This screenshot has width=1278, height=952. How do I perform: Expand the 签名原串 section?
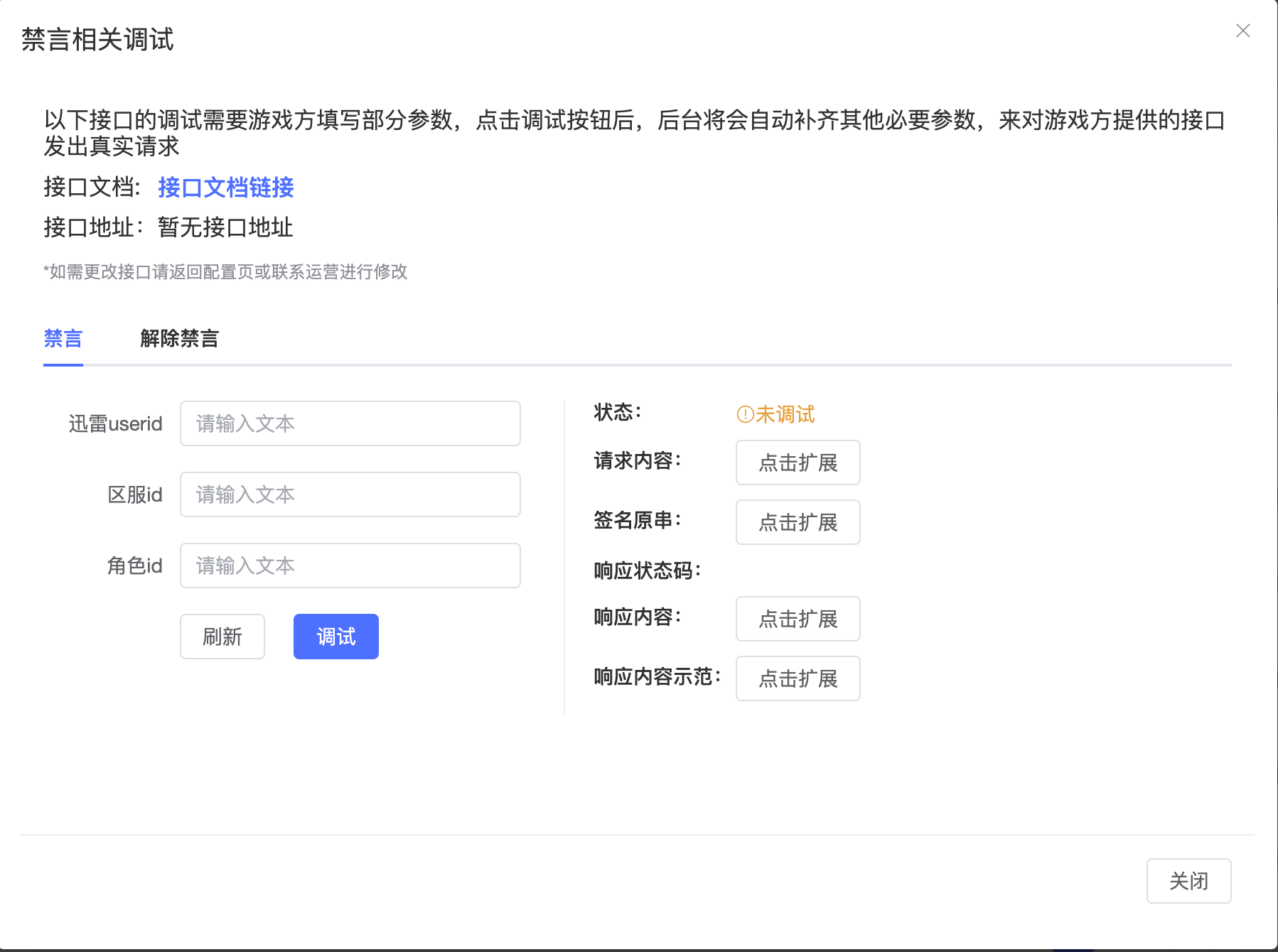pyautogui.click(x=798, y=522)
